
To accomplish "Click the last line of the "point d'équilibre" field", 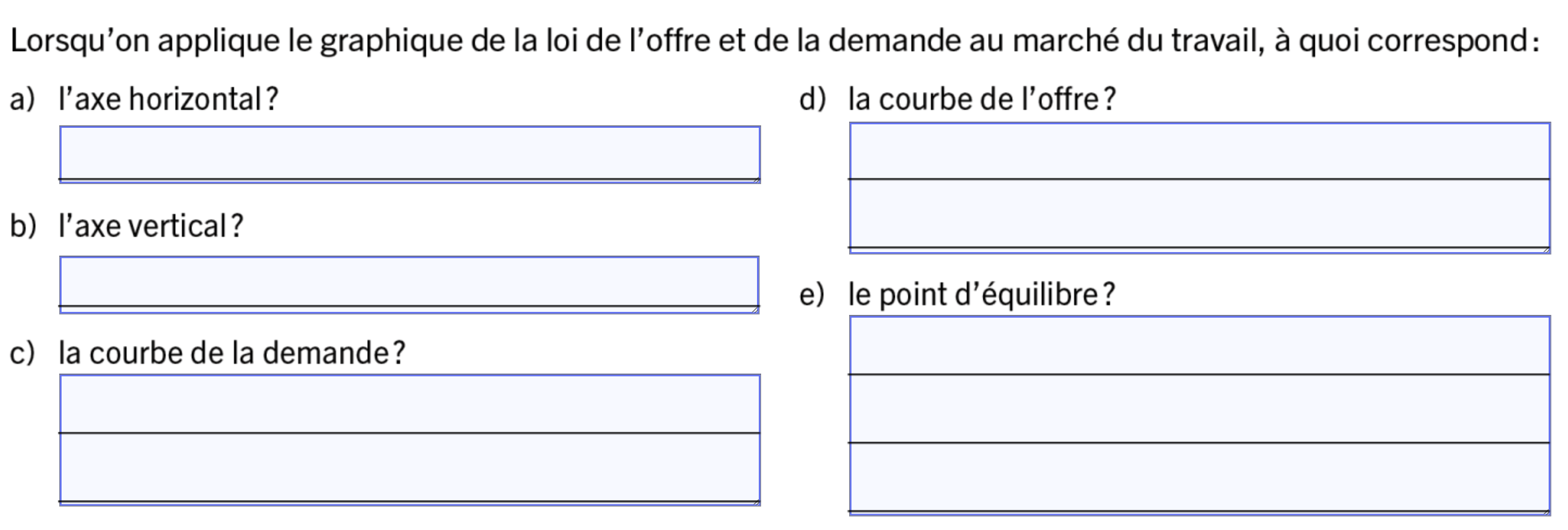I will 1199,478.
